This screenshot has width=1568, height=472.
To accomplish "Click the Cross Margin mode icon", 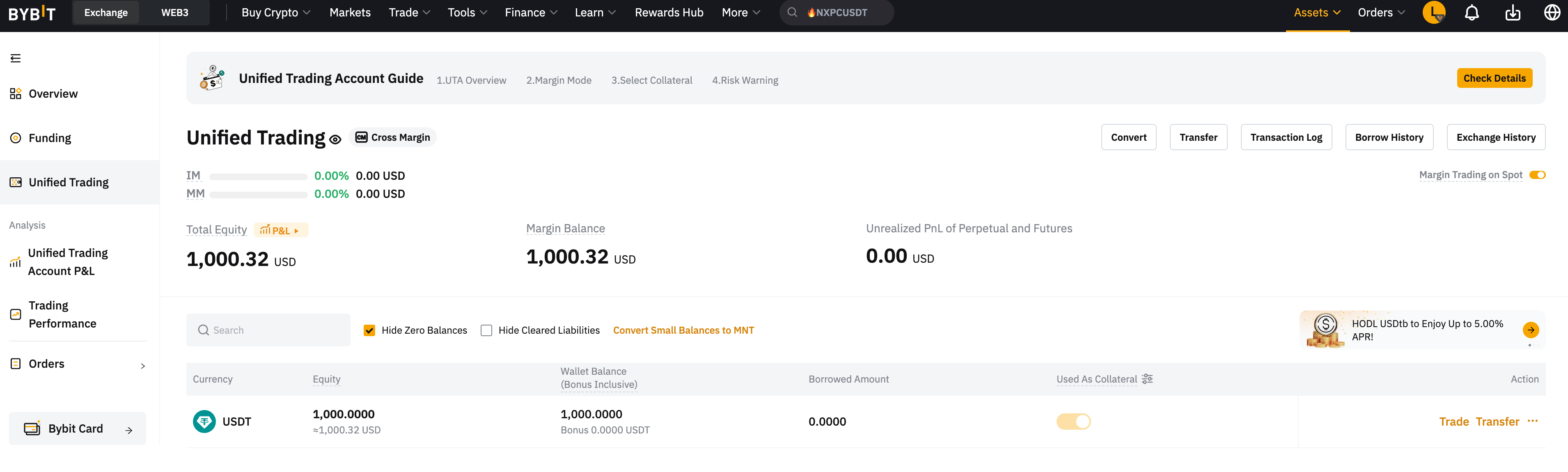I will [362, 137].
